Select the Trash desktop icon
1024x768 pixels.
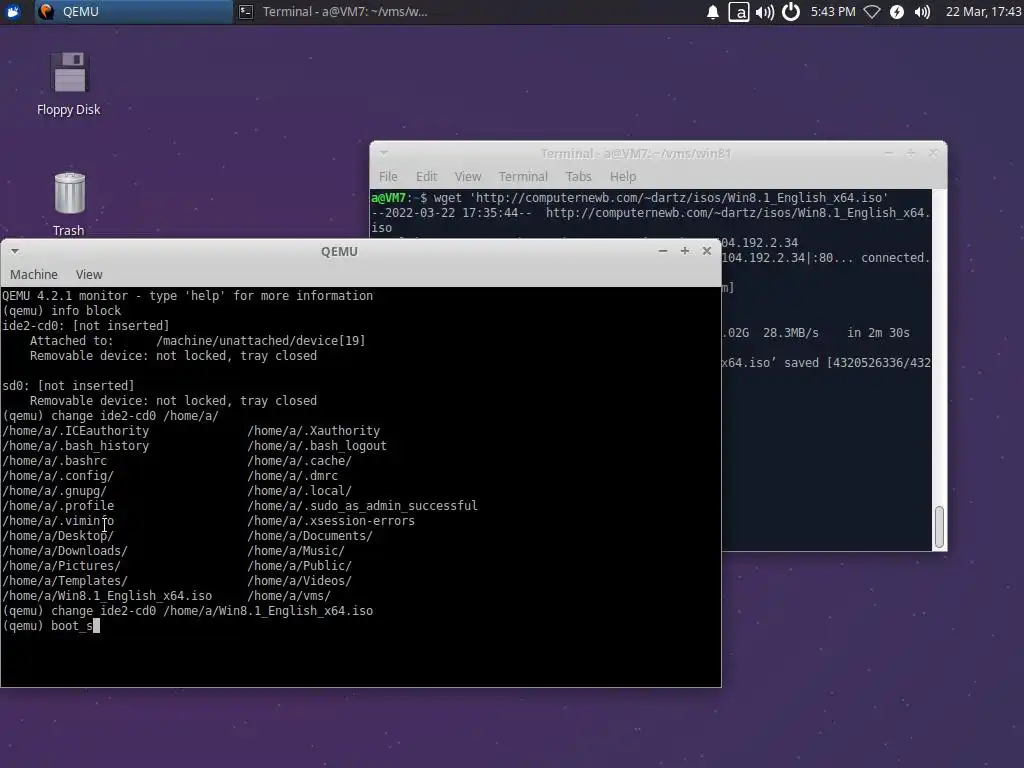[x=69, y=204]
